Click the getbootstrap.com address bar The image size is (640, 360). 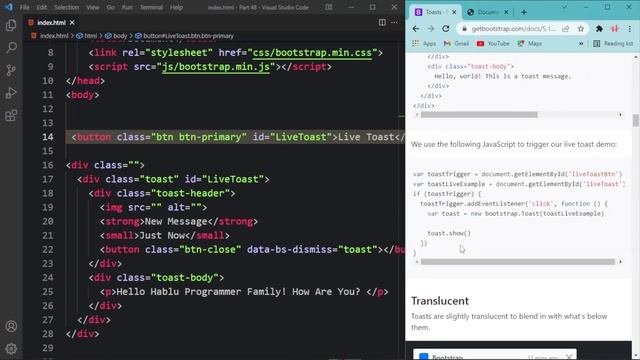(x=513, y=29)
